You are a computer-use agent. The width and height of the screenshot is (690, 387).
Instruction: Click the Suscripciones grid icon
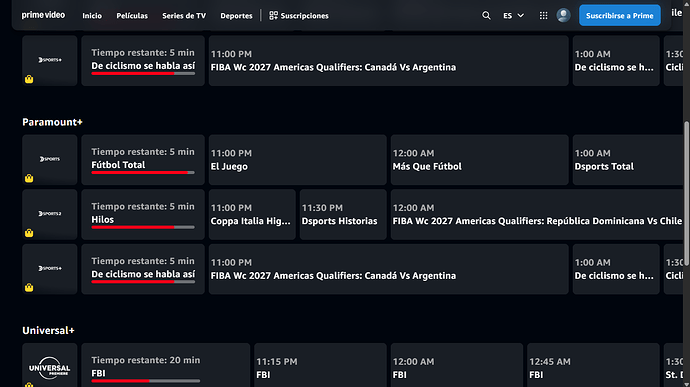(x=273, y=15)
